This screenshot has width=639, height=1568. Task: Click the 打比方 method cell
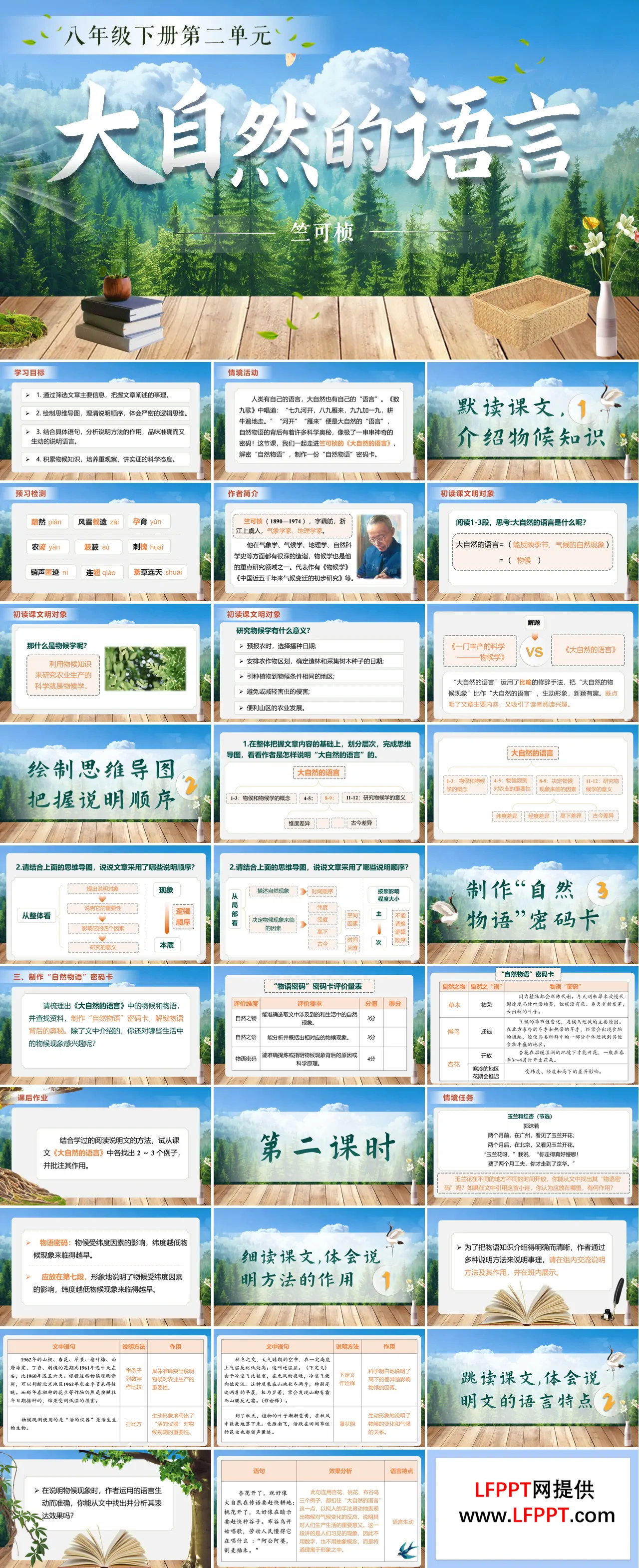[133, 1424]
